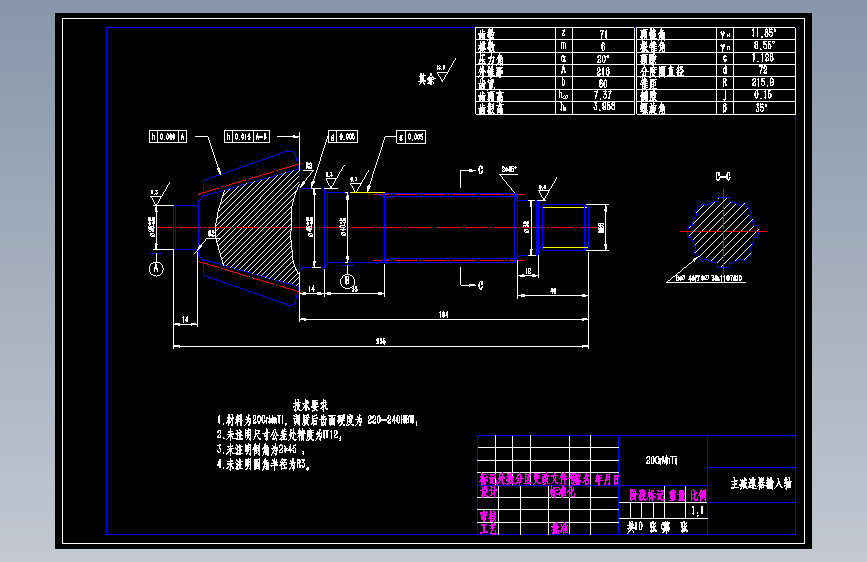Click the leftmost tolerance frame referencing datum A
This screenshot has height=562, width=867.
pos(168,136)
